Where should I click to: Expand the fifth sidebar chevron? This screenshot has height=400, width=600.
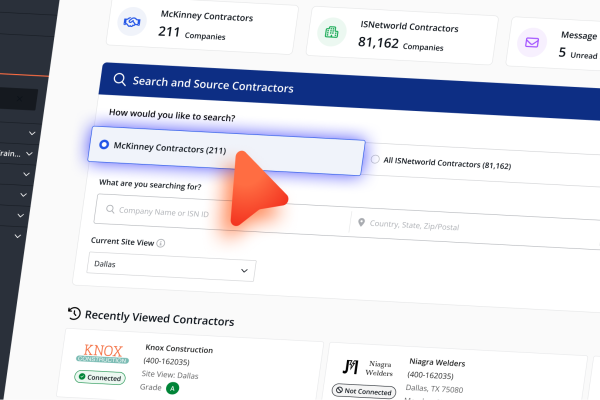[x=21, y=216]
